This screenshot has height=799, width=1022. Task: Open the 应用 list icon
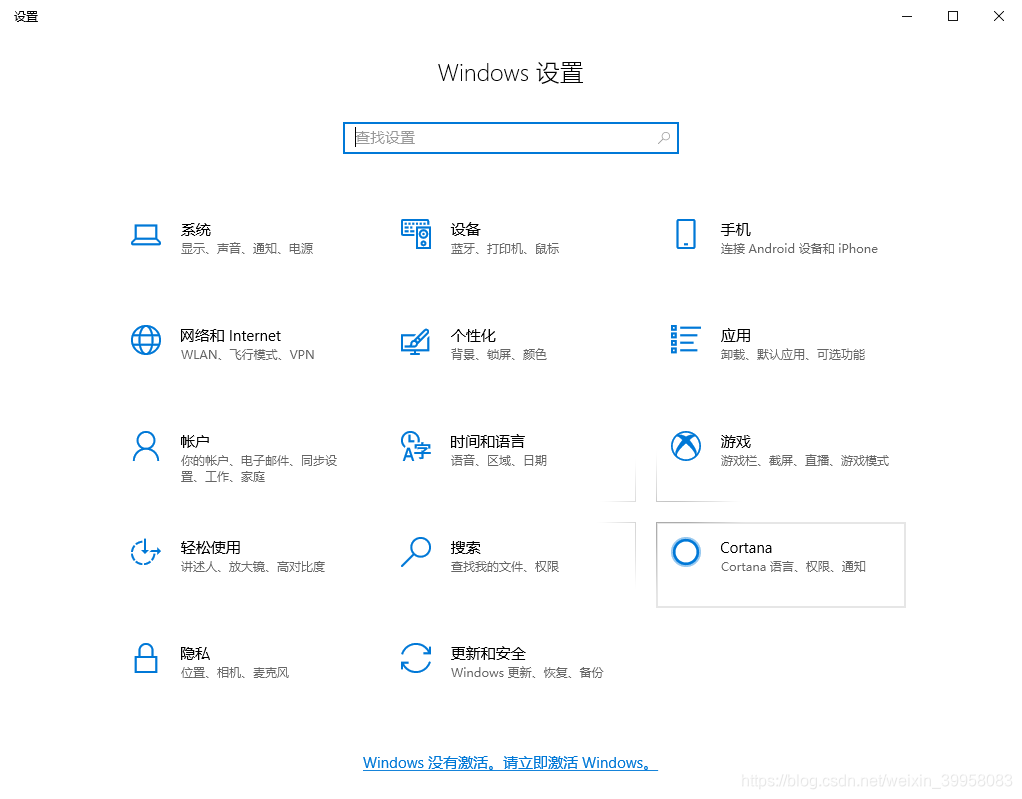click(686, 340)
